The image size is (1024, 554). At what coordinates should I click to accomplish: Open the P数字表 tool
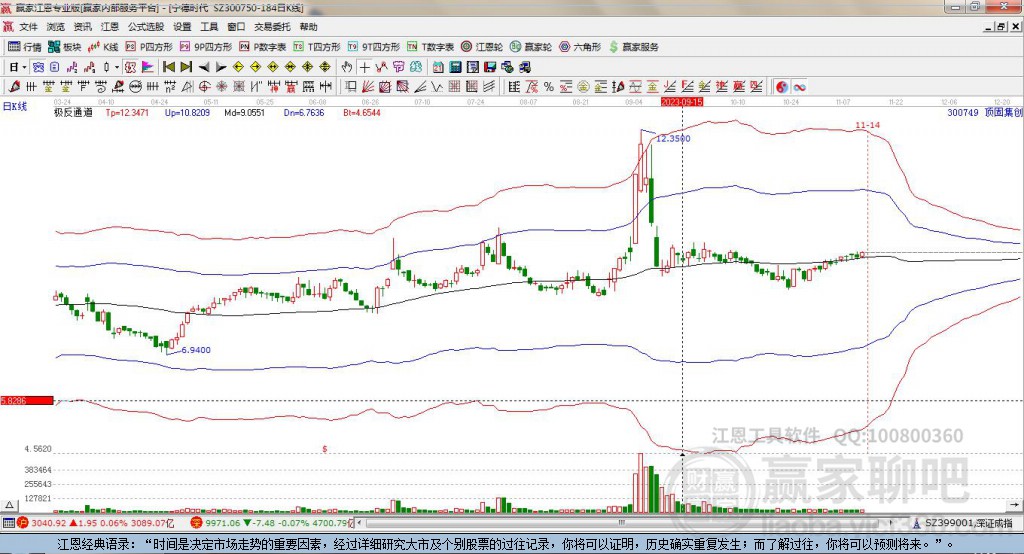click(263, 47)
